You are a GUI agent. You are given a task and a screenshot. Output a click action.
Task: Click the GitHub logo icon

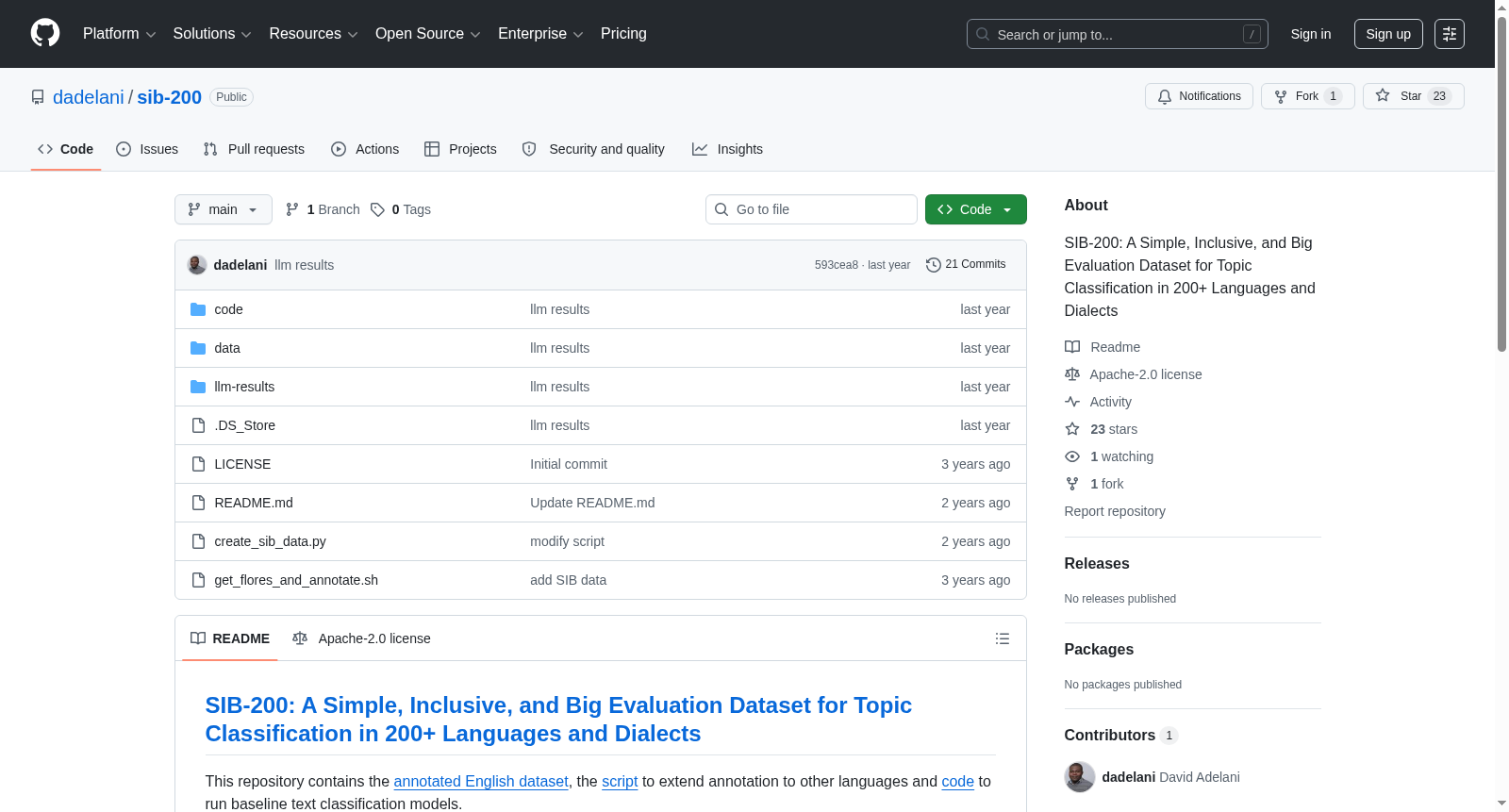45,34
